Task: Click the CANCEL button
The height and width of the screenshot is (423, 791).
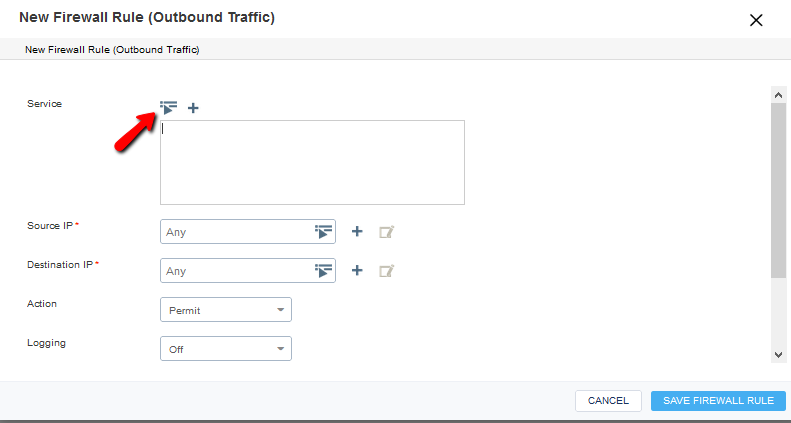Action: [x=608, y=401]
